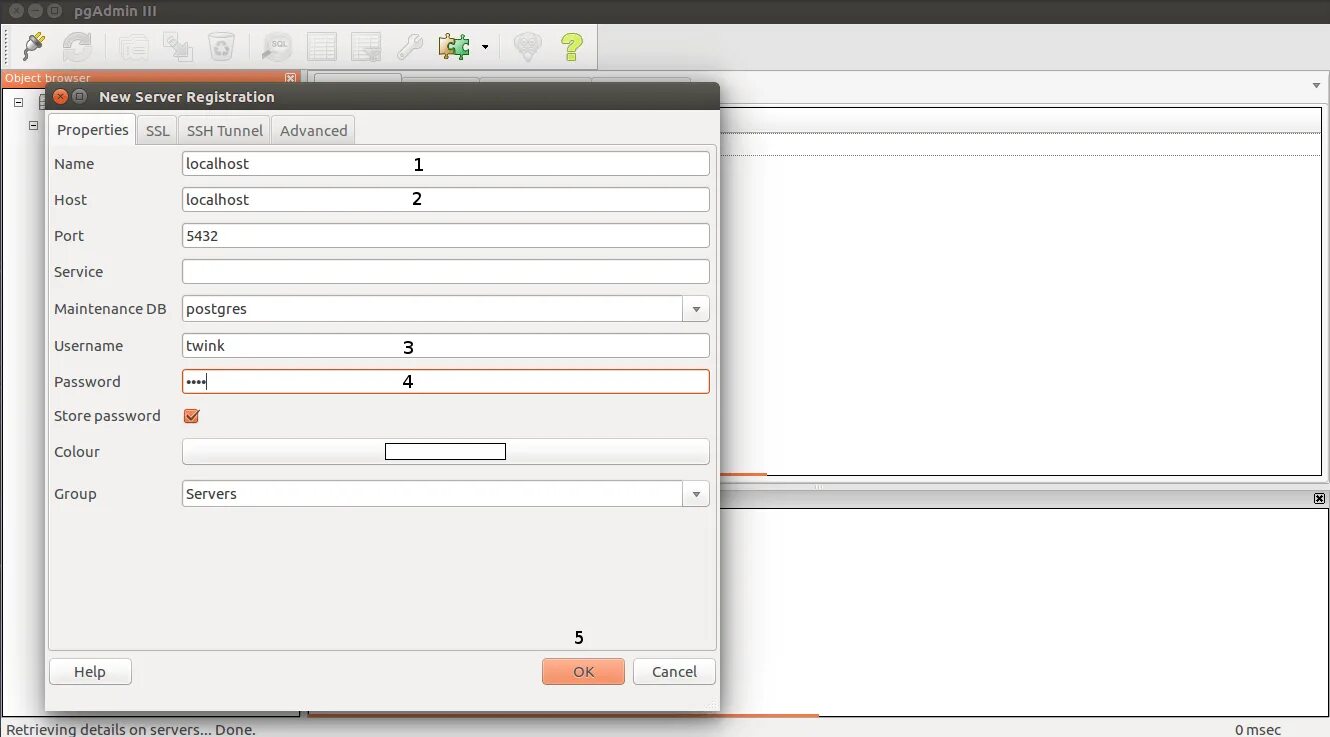This screenshot has width=1330, height=737.
Task: Open the SSH Tunnel tab
Action: click(225, 130)
